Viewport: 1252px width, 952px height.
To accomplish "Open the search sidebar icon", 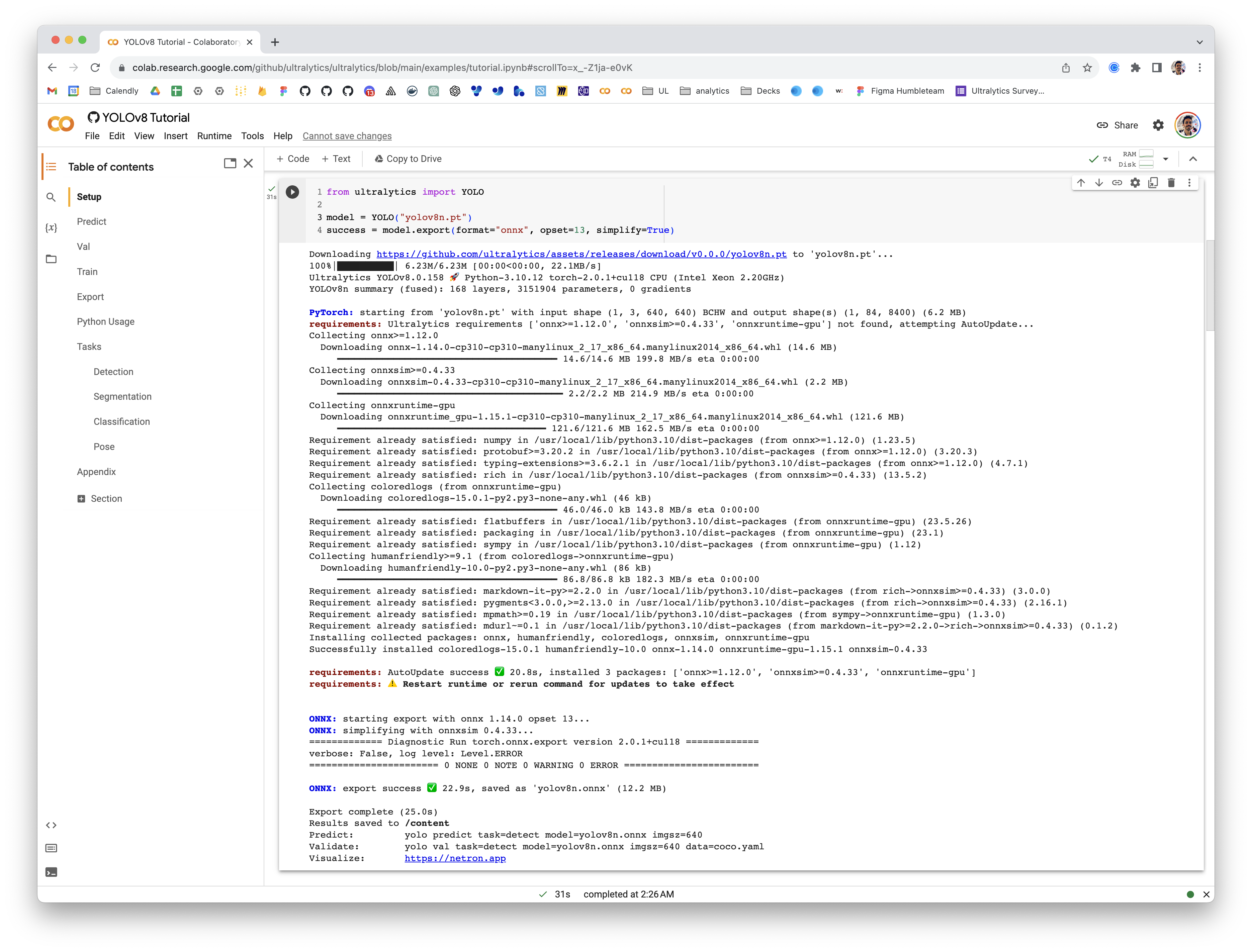I will [x=51, y=197].
